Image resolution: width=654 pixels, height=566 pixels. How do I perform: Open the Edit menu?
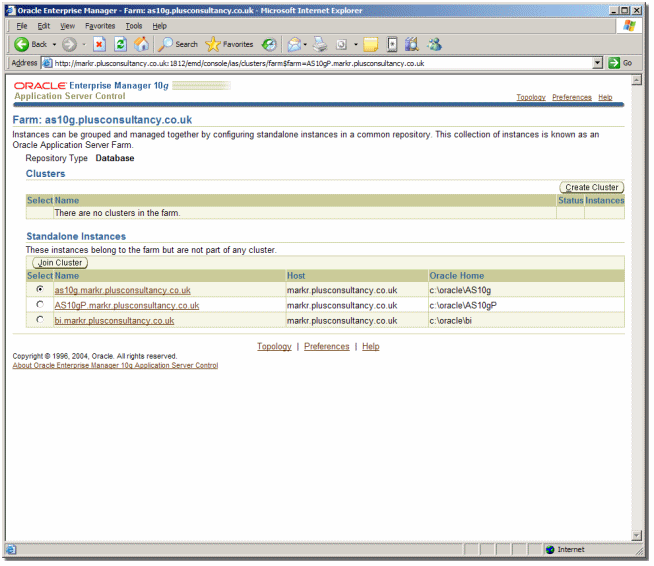(43, 26)
